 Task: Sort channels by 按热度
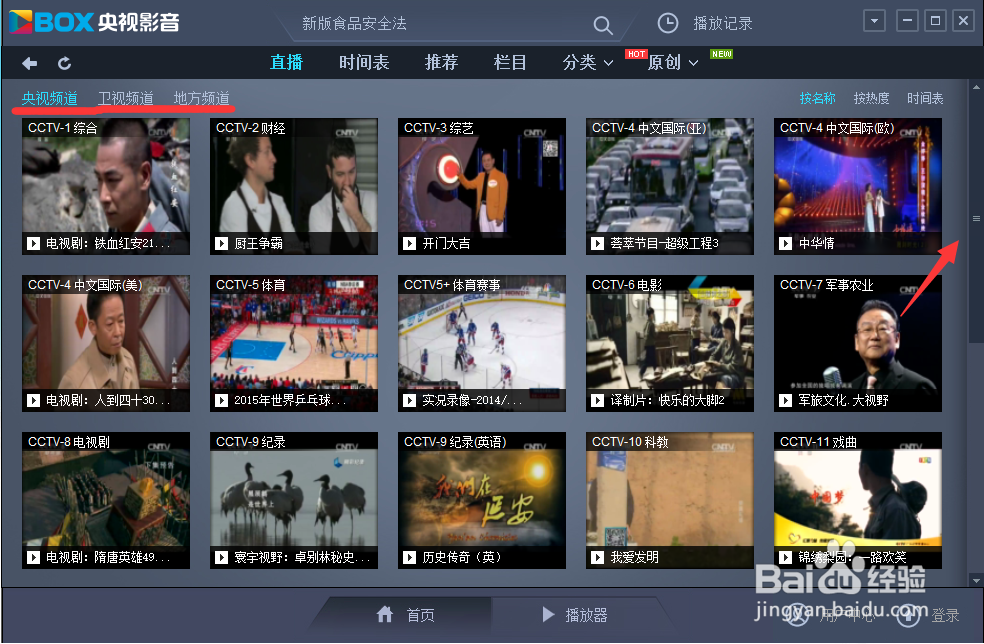click(871, 98)
